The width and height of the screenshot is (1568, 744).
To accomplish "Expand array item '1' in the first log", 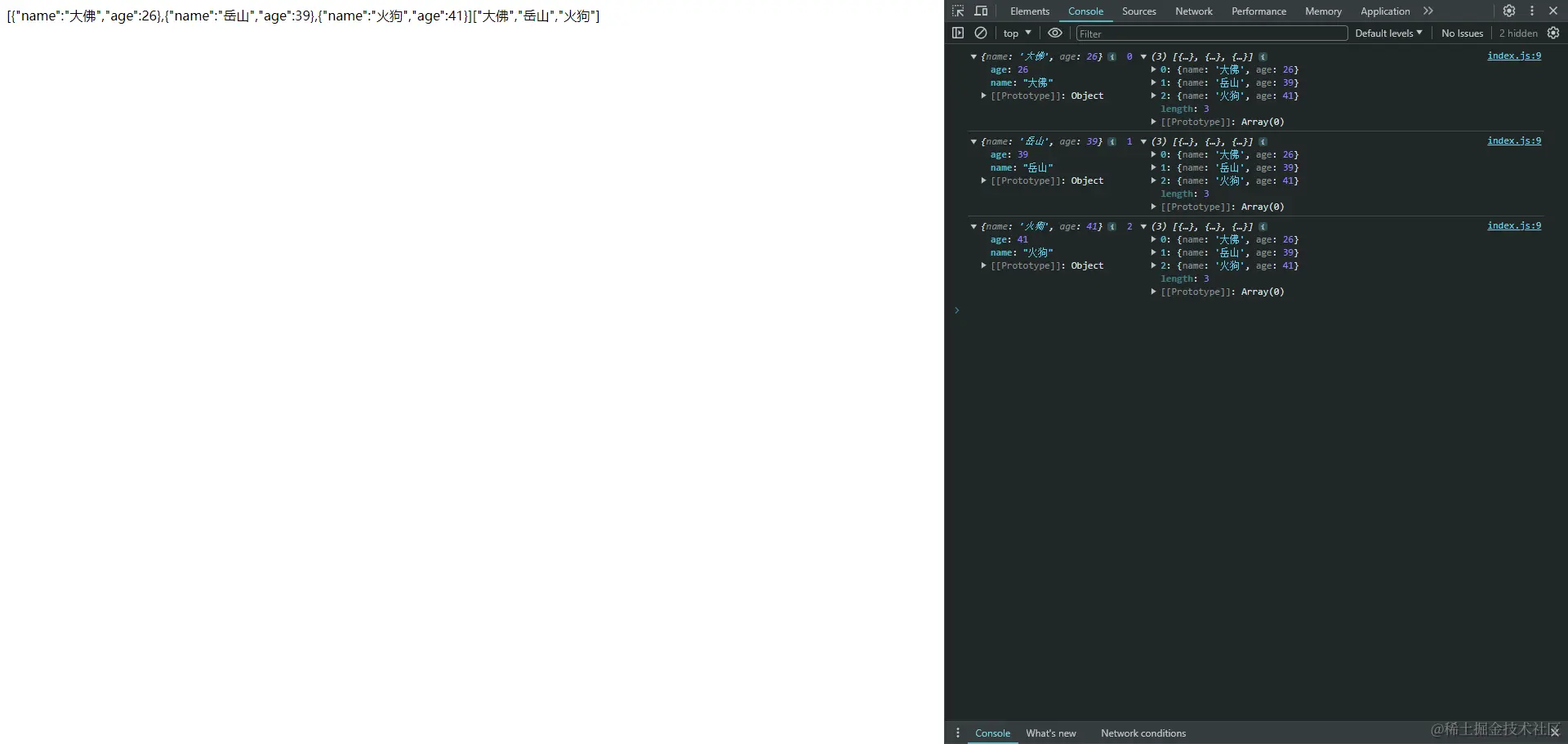I will 1154,82.
